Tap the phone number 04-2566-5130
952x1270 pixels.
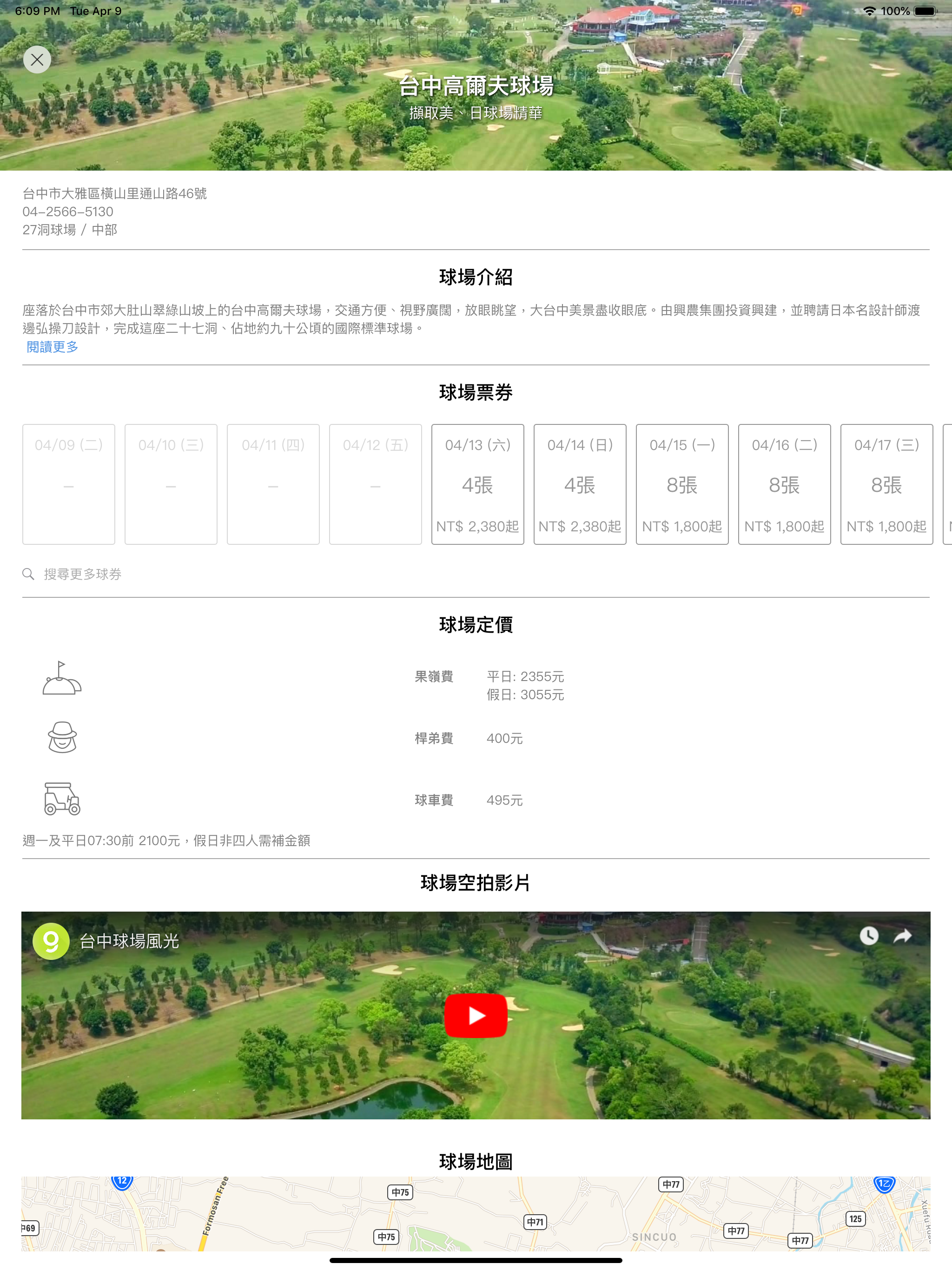coord(68,212)
